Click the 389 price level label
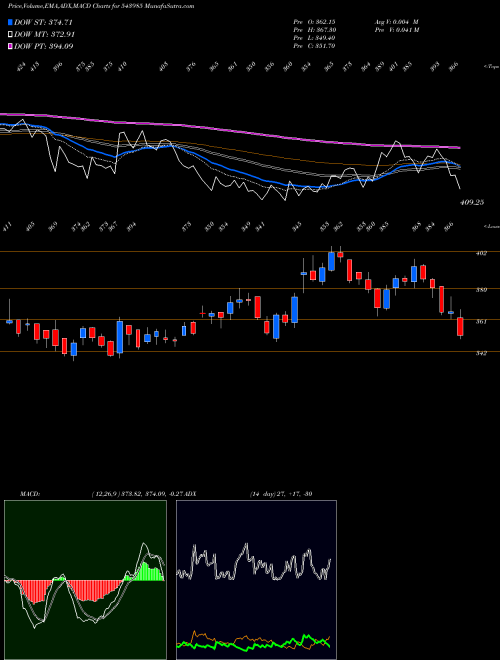 (x=481, y=290)
